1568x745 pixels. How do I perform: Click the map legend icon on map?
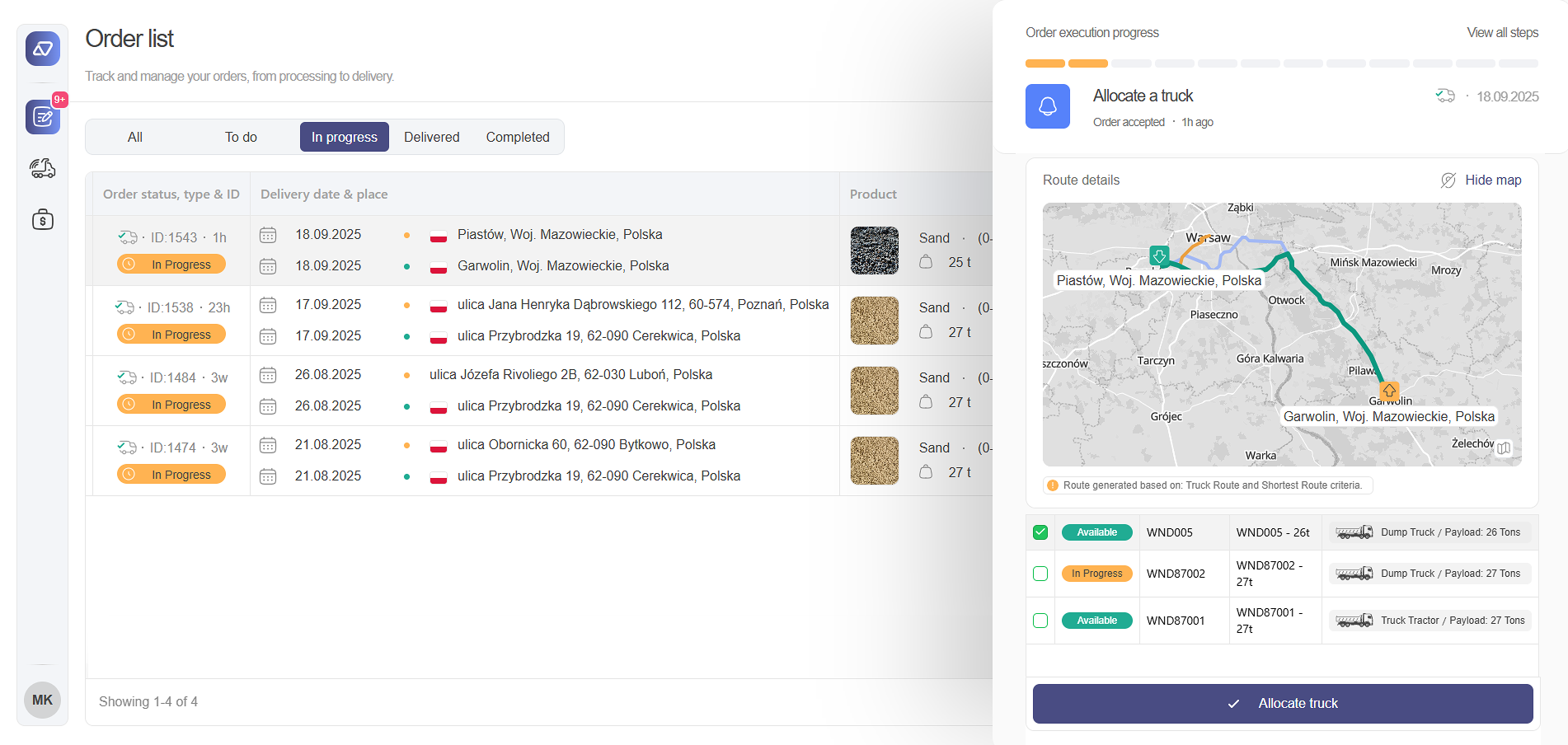1504,447
